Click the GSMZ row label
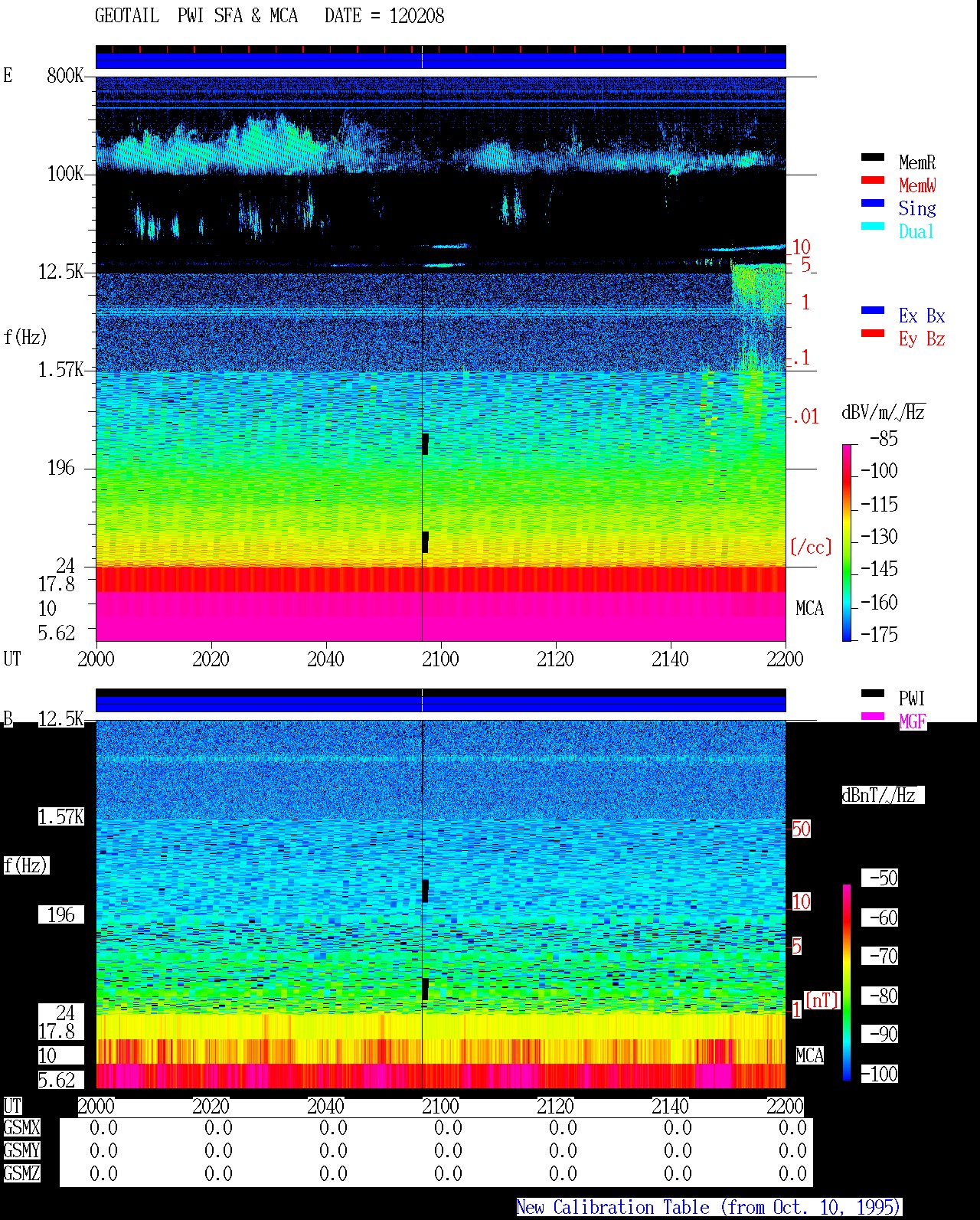This screenshot has width=980, height=1220. tap(21, 1173)
